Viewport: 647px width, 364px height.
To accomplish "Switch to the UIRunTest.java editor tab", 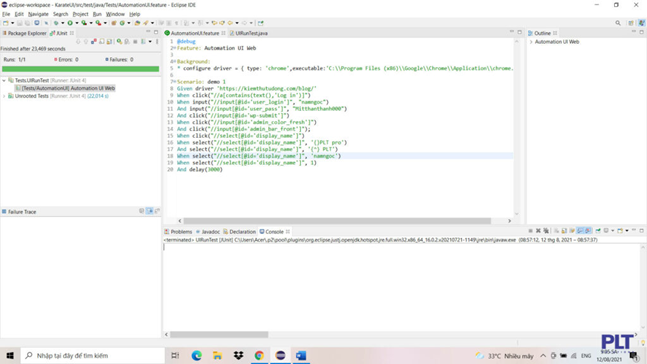I will (x=248, y=33).
